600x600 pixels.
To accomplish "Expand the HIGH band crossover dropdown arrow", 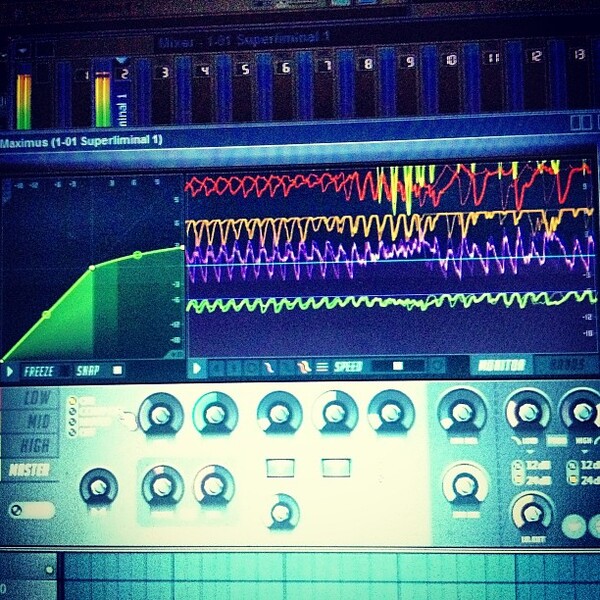I will tap(584, 452).
